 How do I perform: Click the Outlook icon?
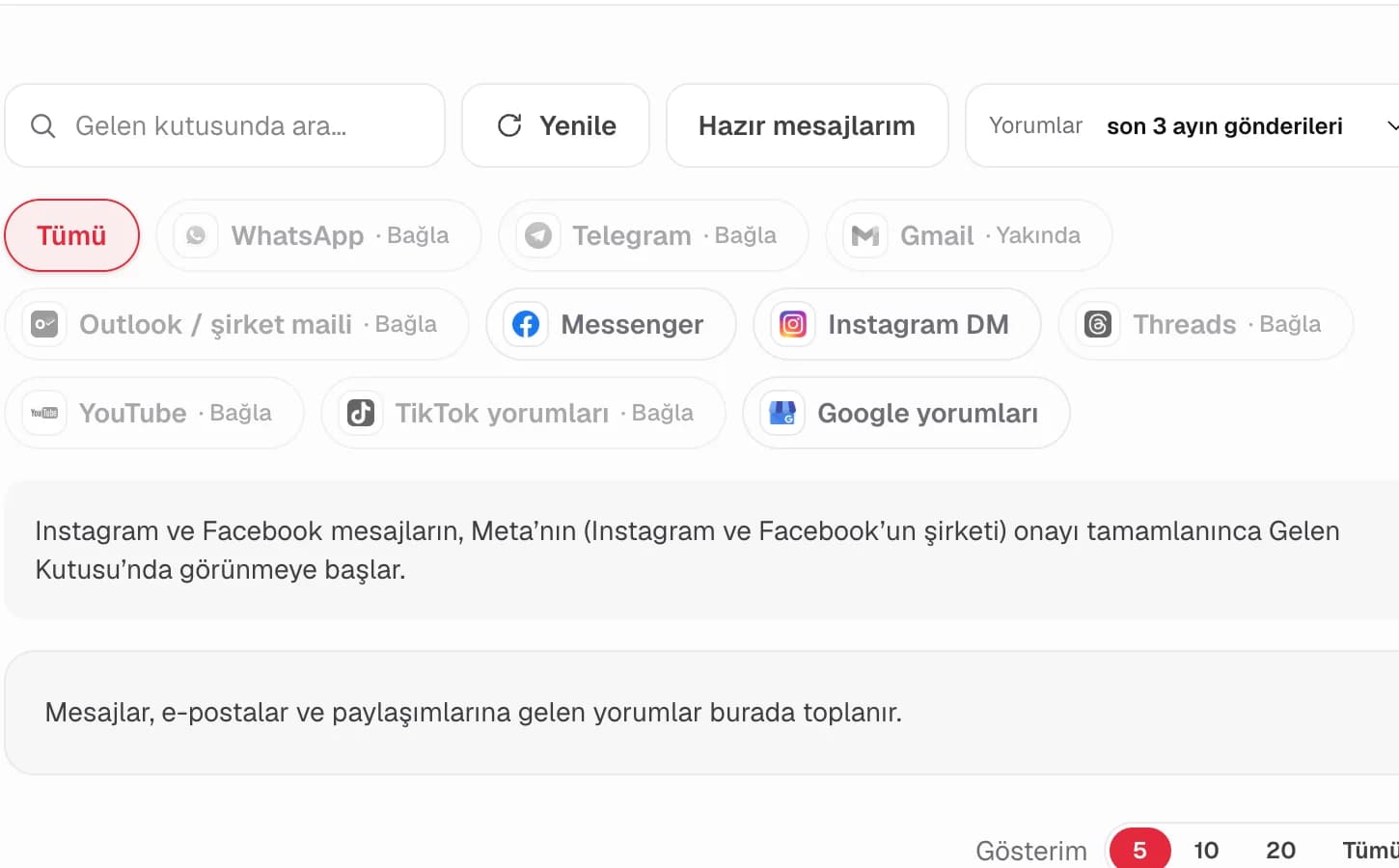[x=44, y=324]
